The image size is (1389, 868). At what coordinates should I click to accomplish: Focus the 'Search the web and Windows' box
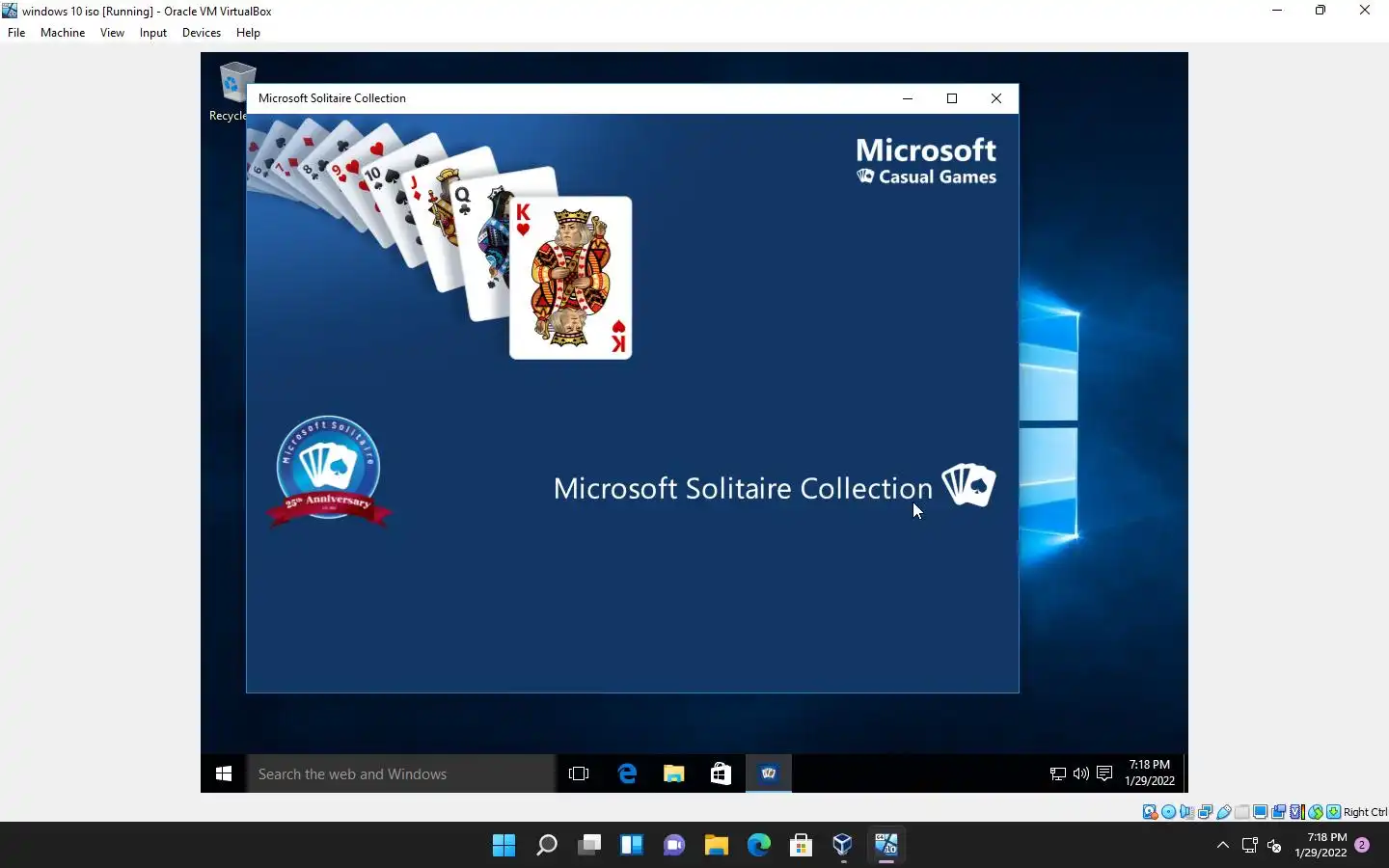click(x=401, y=773)
